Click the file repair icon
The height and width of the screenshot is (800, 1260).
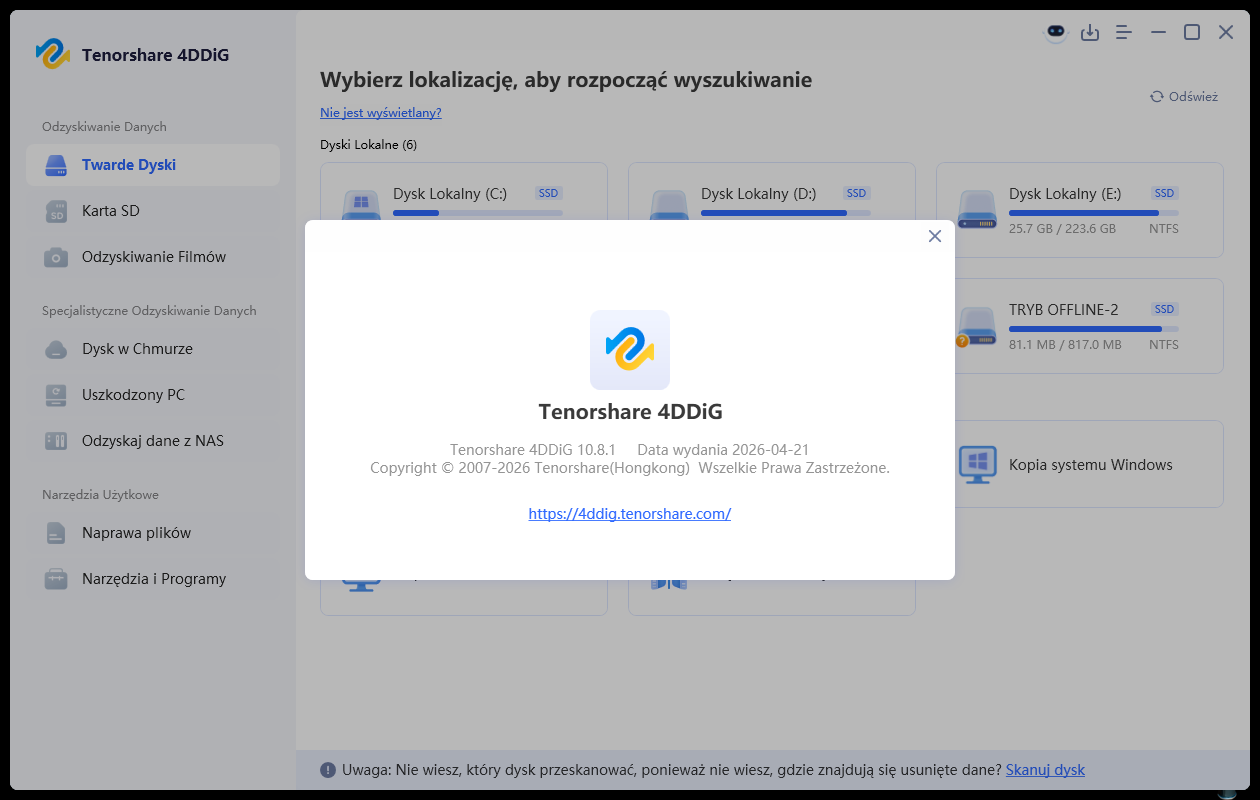[56, 533]
